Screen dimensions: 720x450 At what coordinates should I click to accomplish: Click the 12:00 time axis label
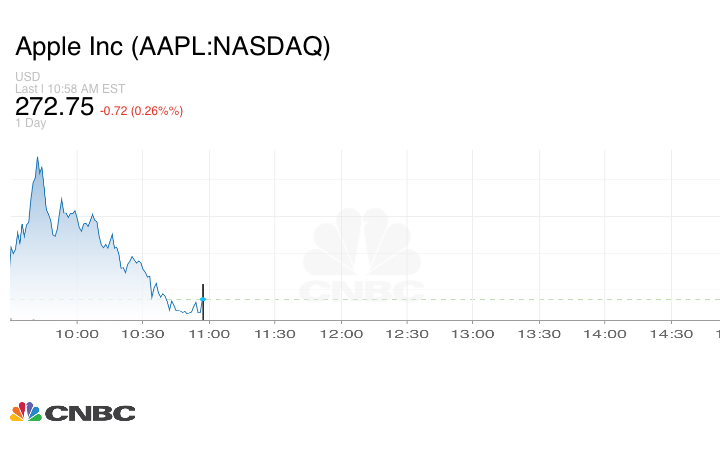(341, 334)
